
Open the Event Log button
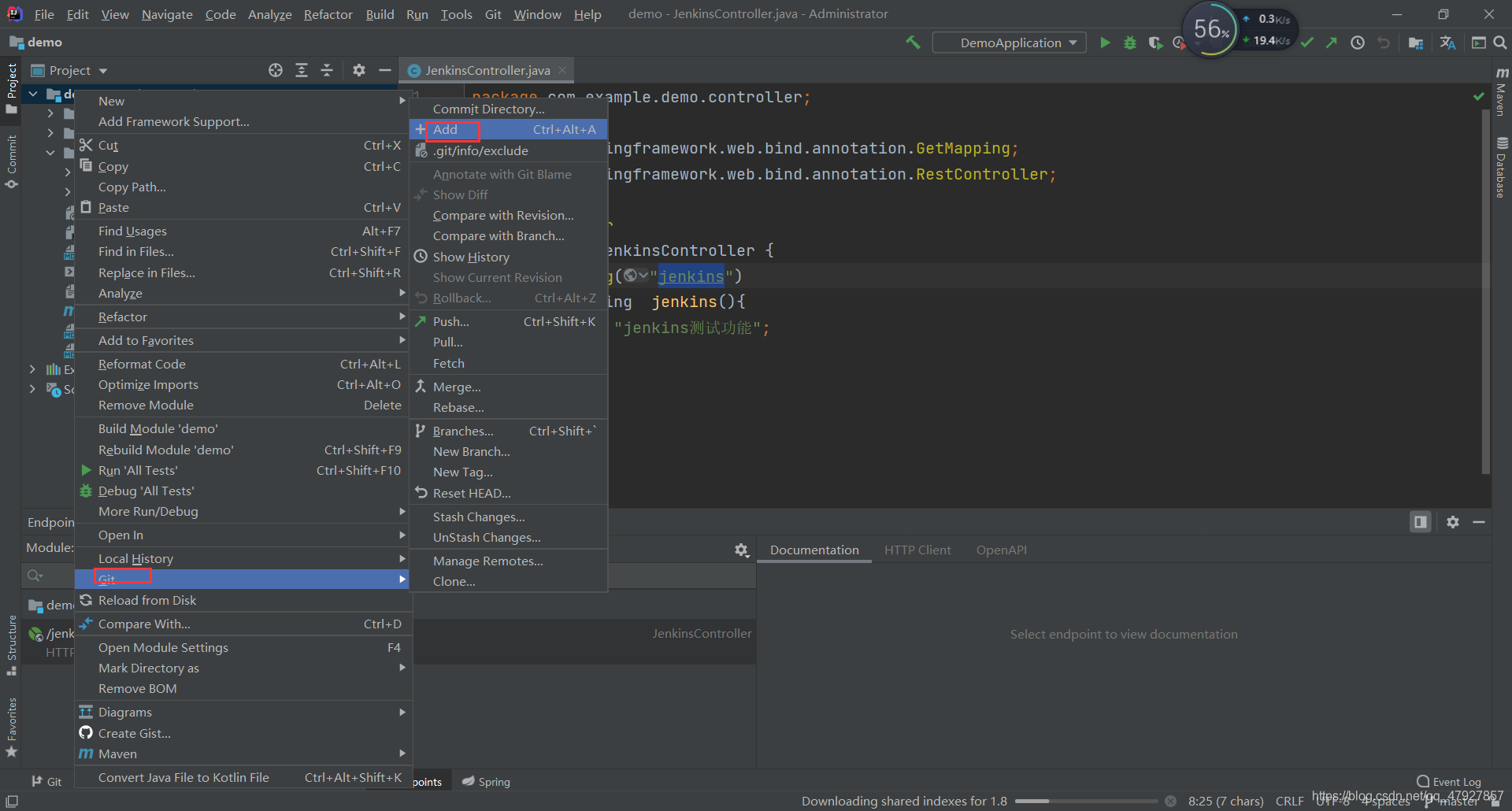click(x=1449, y=781)
